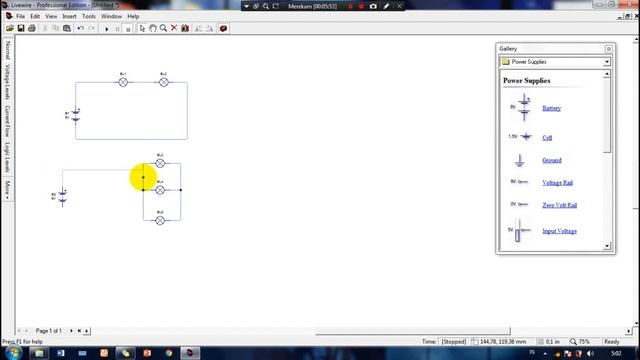Select the Ground symbol thumbnail in Gallery

(x=519, y=160)
